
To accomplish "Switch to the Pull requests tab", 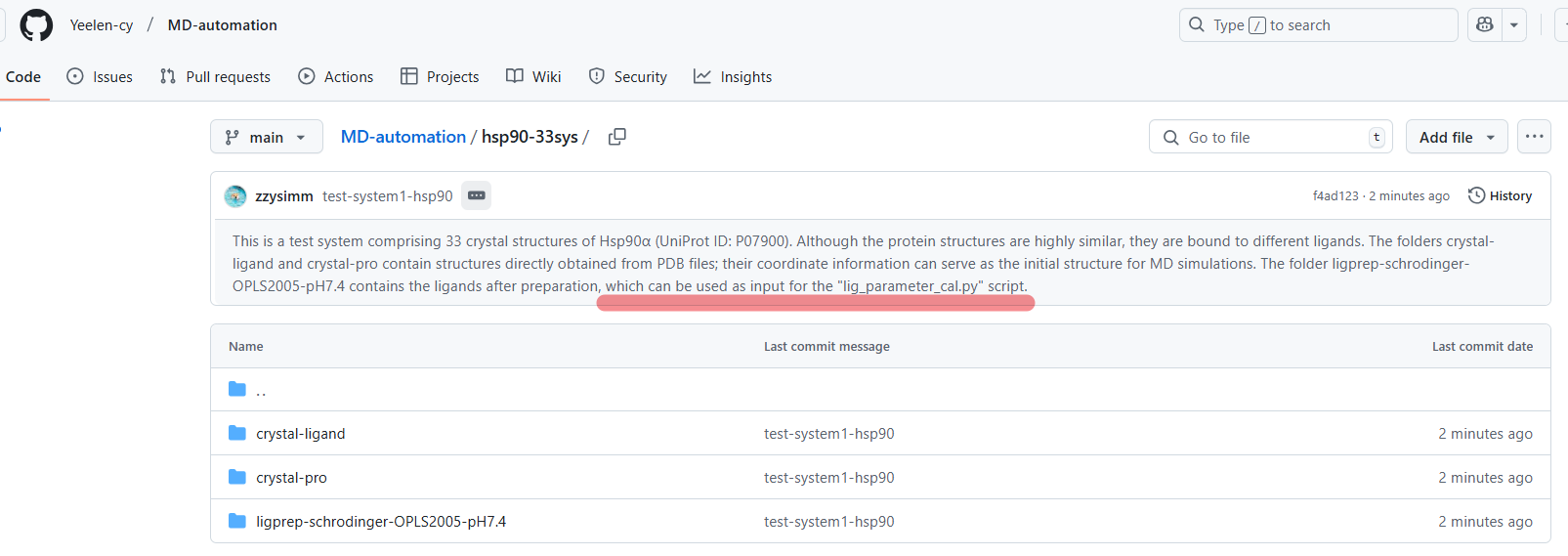I will click(x=215, y=76).
